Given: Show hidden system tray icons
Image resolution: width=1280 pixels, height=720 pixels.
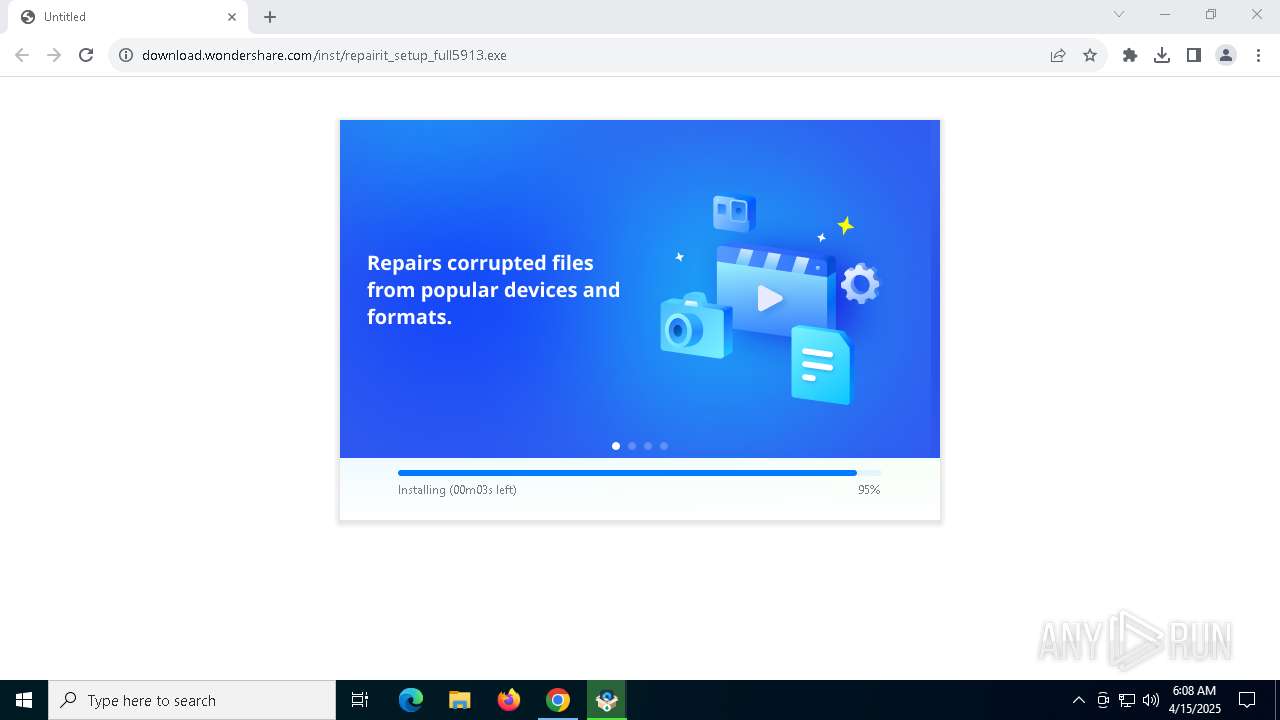Looking at the screenshot, I should click(x=1078, y=700).
